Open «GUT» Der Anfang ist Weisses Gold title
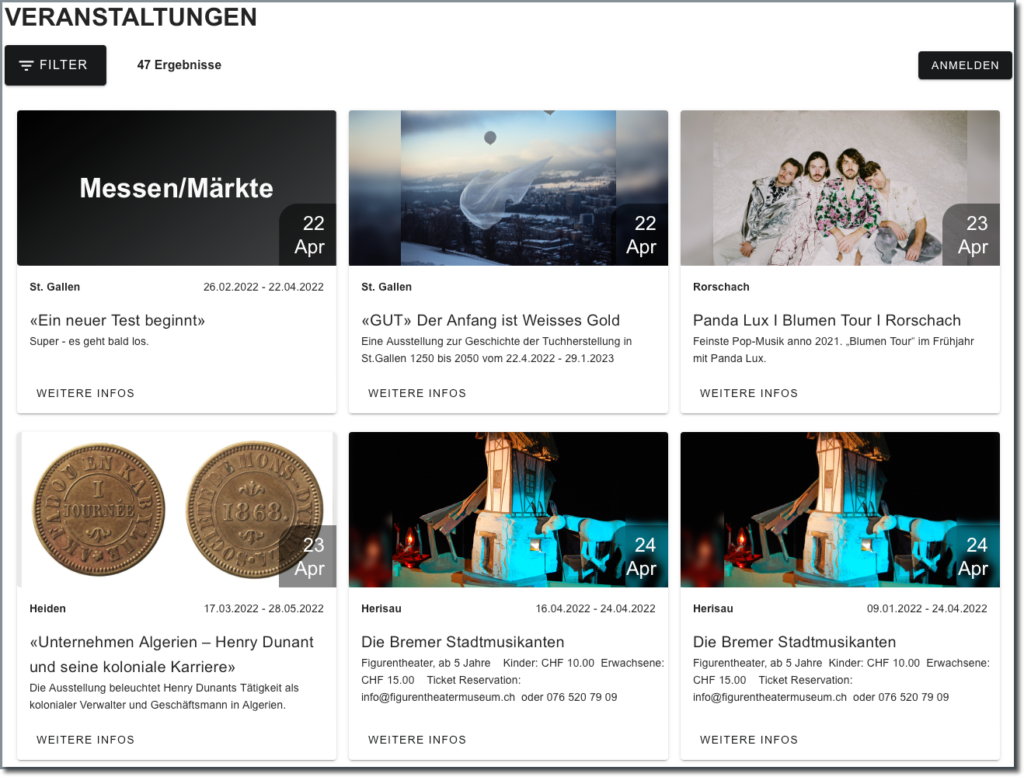This screenshot has height=777, width=1024. 490,320
